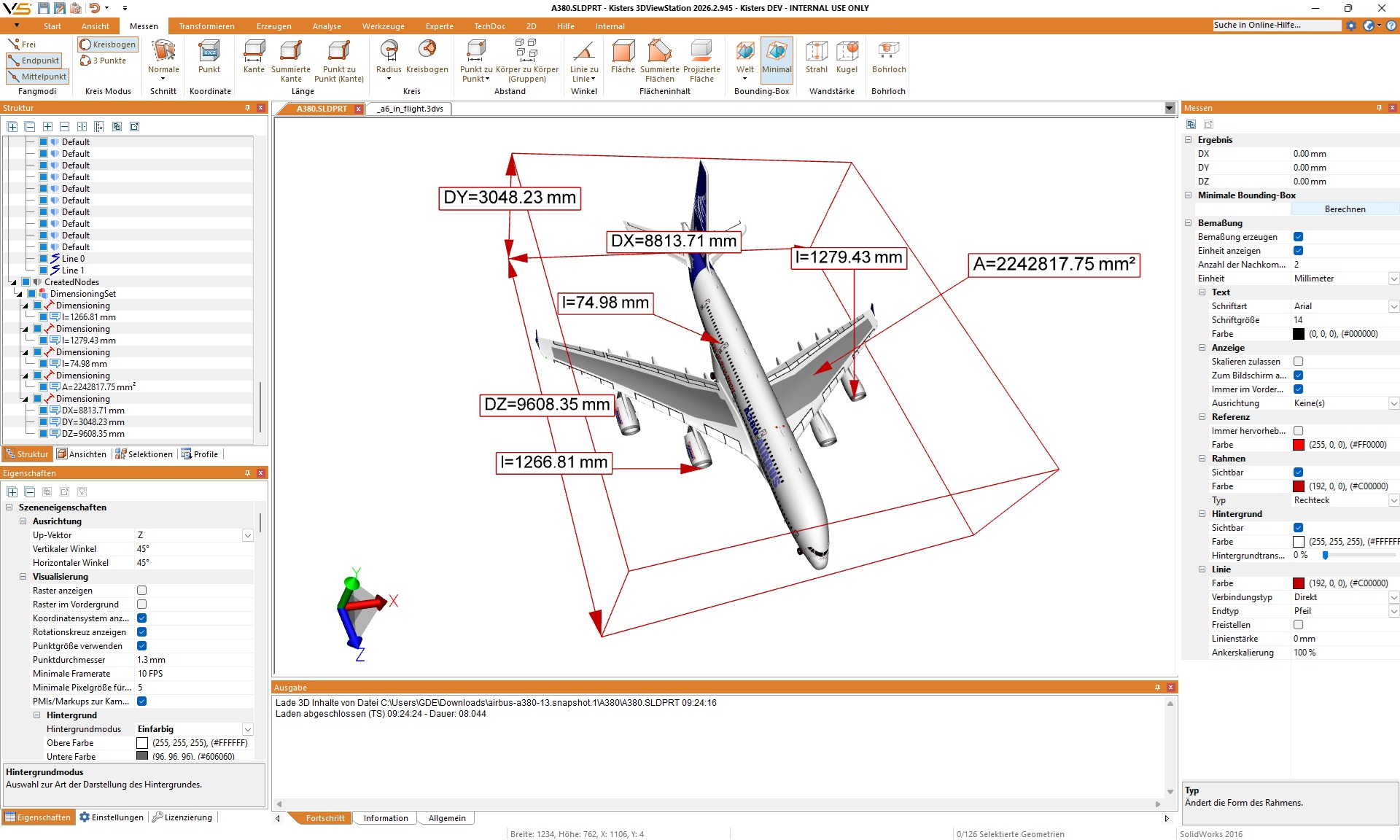
Task: Click the Berechnen button
Action: click(x=1345, y=209)
